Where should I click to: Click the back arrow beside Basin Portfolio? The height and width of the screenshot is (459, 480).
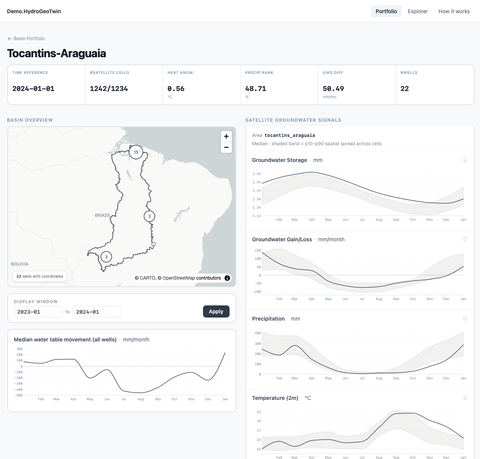point(10,38)
